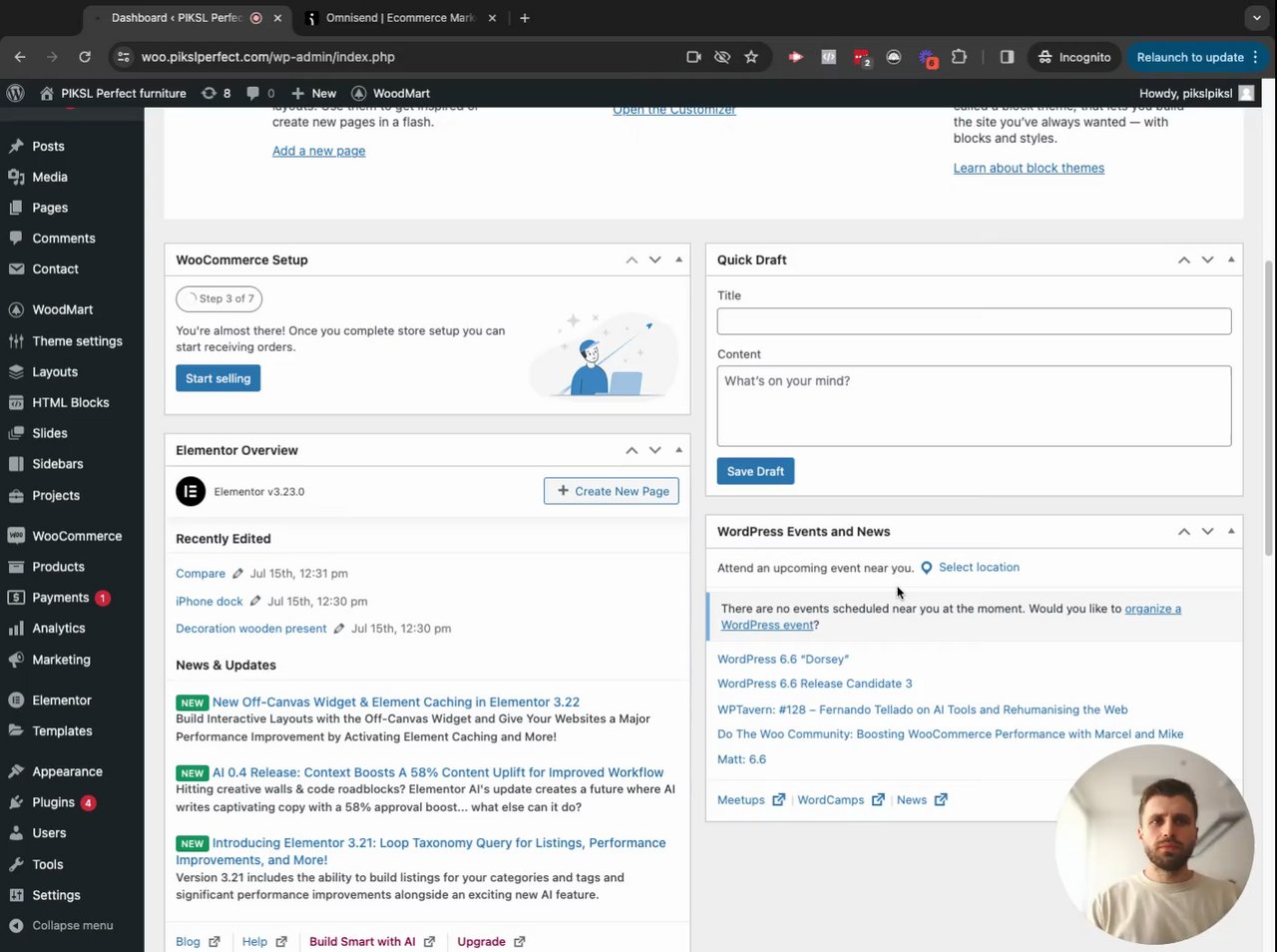Viewport: 1277px width, 952px height.
Task: Click the Sidebars icon in menu
Action: (x=16, y=464)
